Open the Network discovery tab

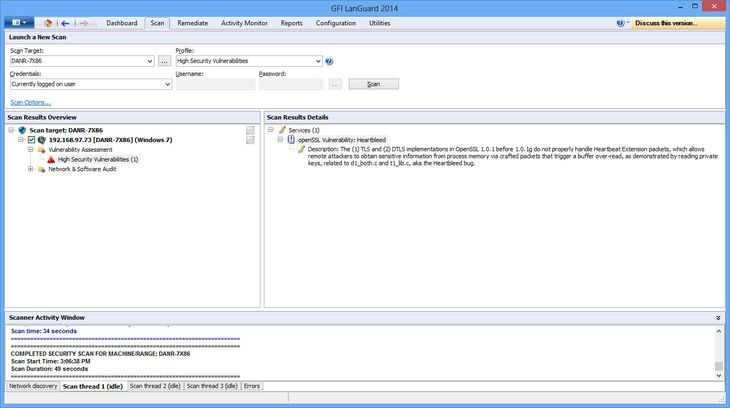[33, 386]
